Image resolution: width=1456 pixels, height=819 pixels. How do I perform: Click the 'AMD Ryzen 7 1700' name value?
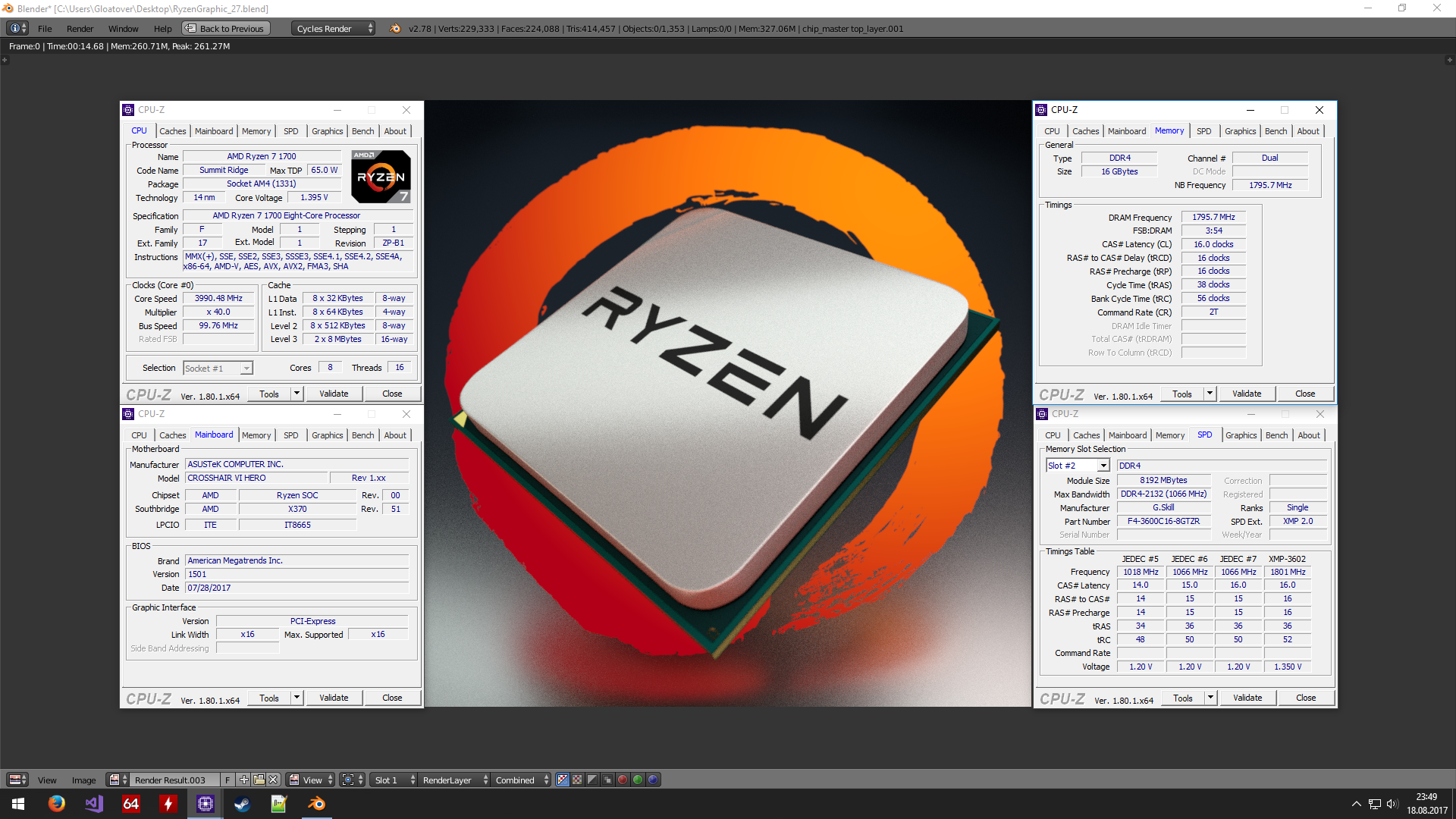tap(262, 156)
